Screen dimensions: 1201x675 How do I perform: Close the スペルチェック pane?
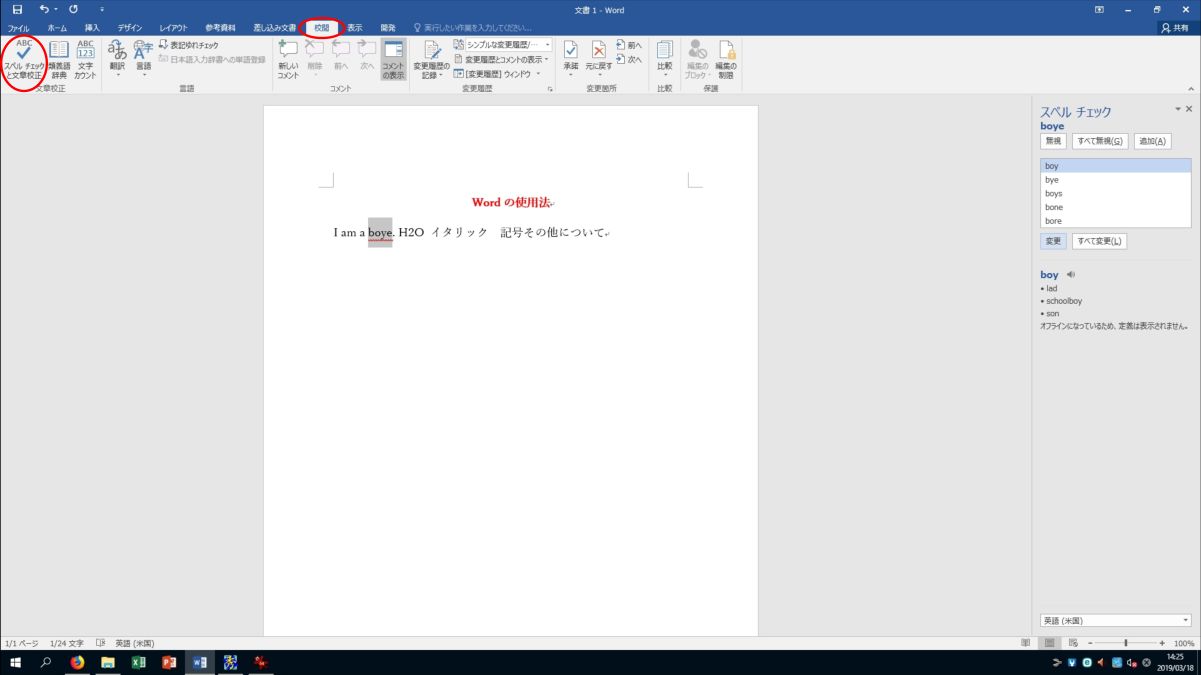[1188, 109]
